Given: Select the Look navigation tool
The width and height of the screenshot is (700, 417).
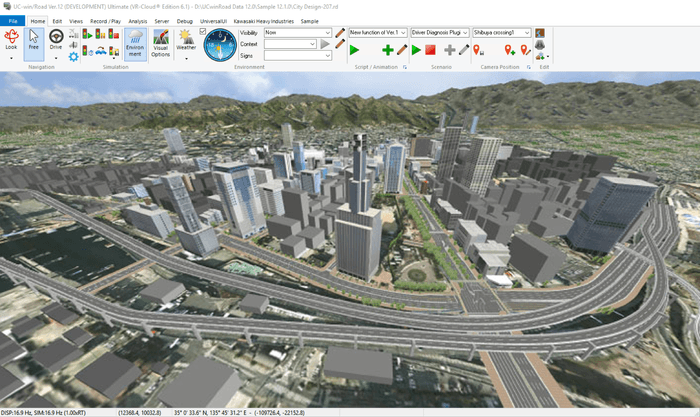Looking at the screenshot, I should click(x=11, y=40).
